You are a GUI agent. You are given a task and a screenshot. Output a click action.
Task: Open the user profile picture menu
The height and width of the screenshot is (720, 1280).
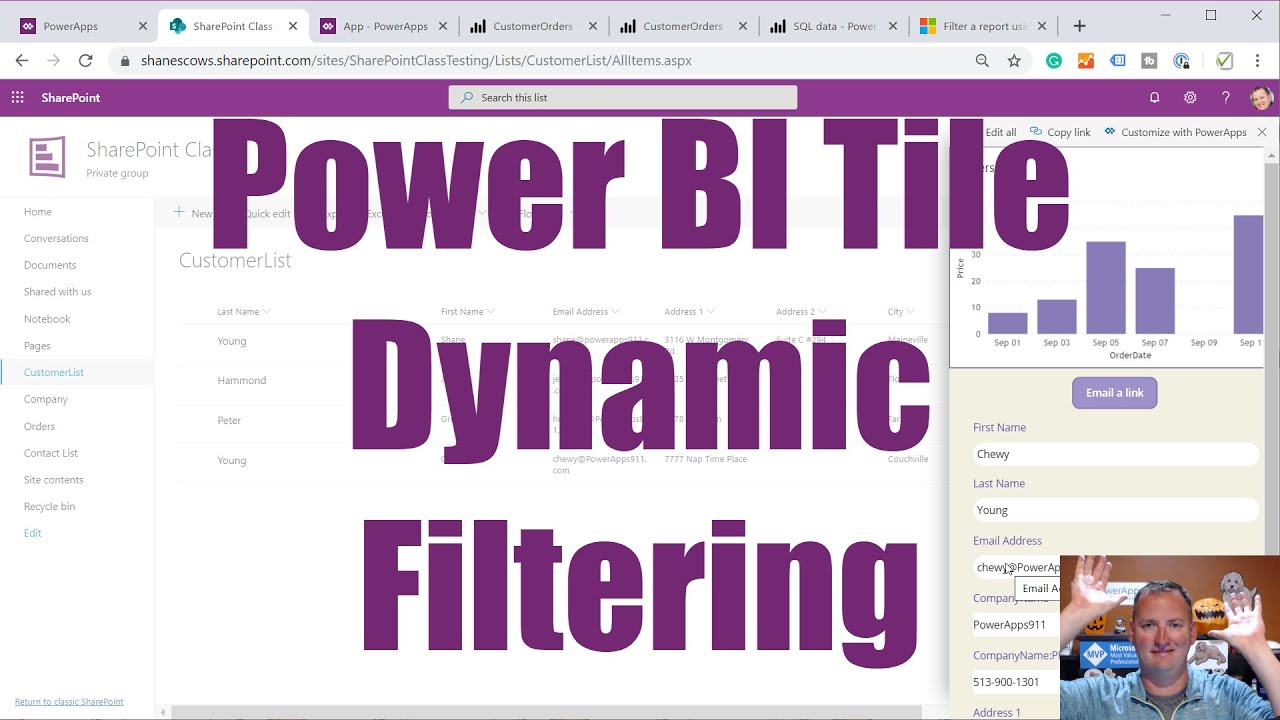pos(1260,97)
